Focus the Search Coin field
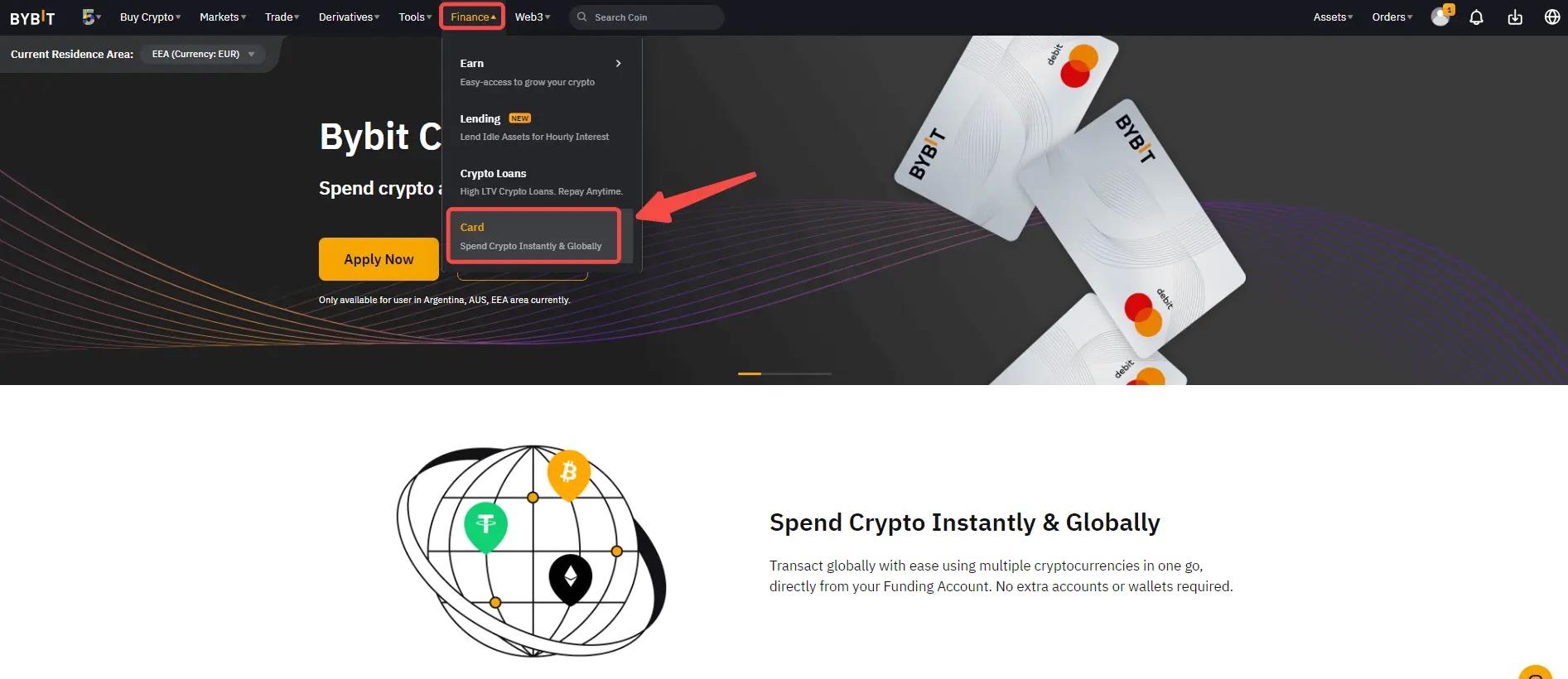 pos(646,17)
